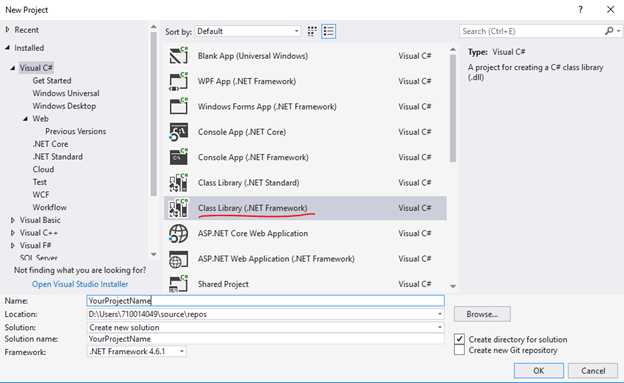Select .NET Core category
The height and width of the screenshot is (383, 624).
(x=51, y=144)
